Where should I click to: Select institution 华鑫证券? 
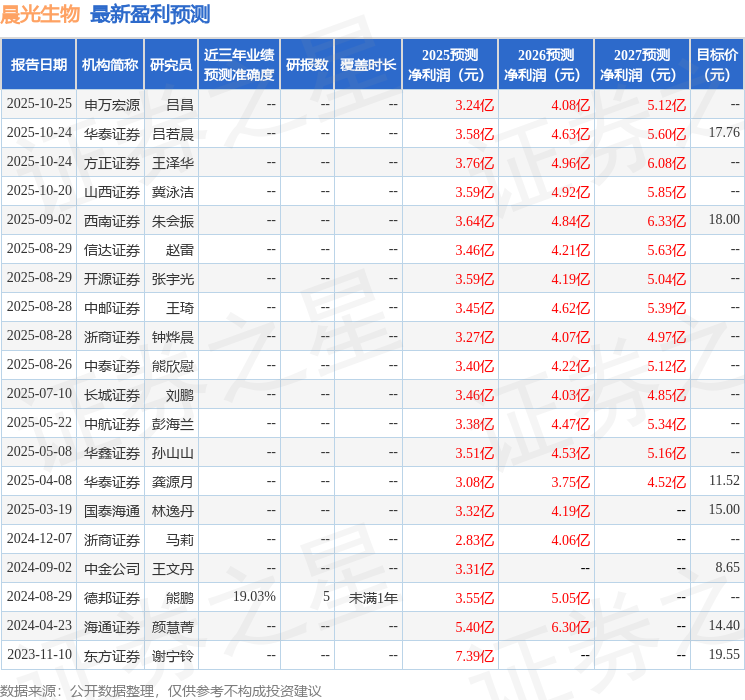(x=112, y=452)
